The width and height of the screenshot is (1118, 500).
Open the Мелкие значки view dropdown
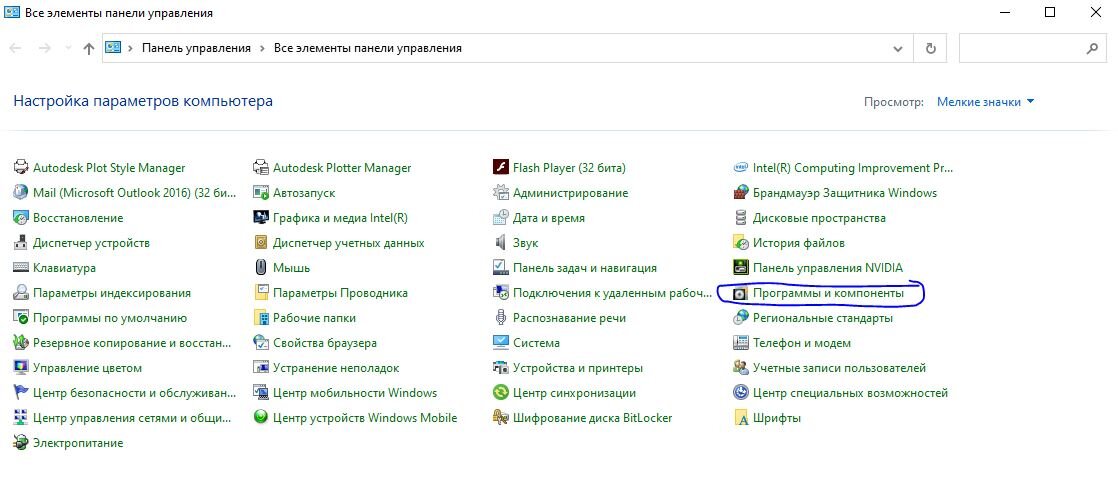coord(985,102)
